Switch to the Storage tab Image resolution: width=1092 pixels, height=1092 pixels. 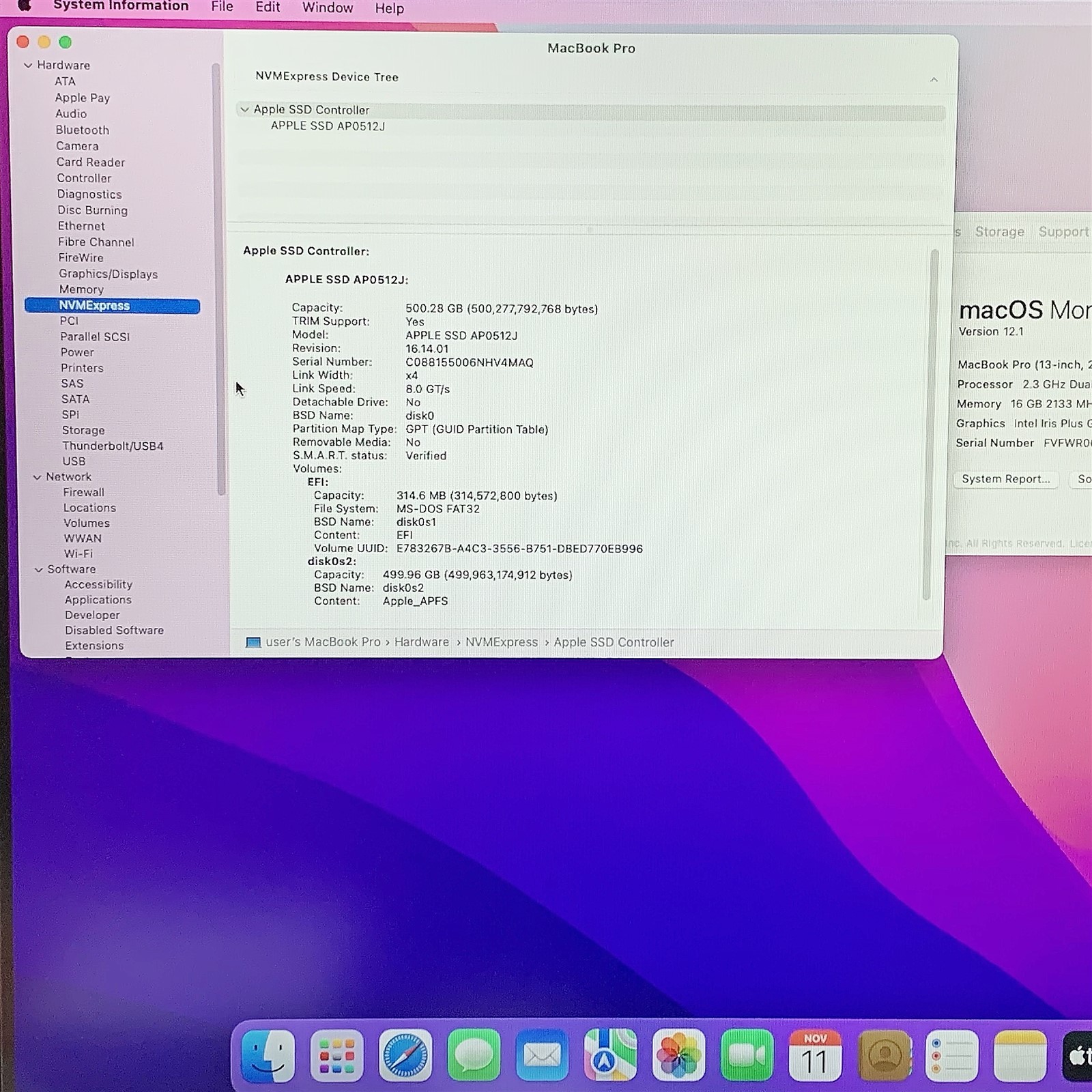(x=999, y=231)
